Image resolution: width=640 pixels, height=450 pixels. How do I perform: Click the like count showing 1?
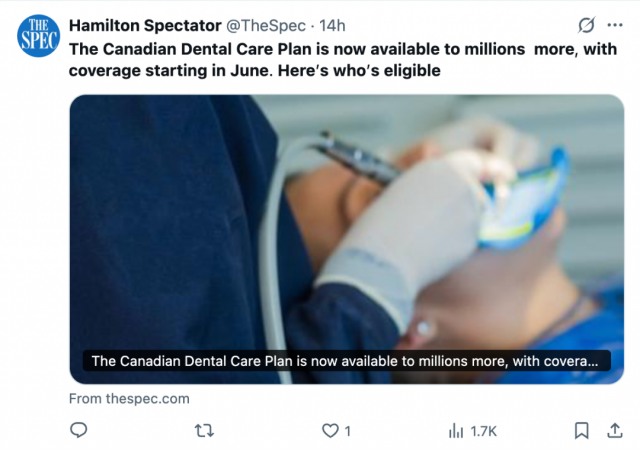coord(347,431)
